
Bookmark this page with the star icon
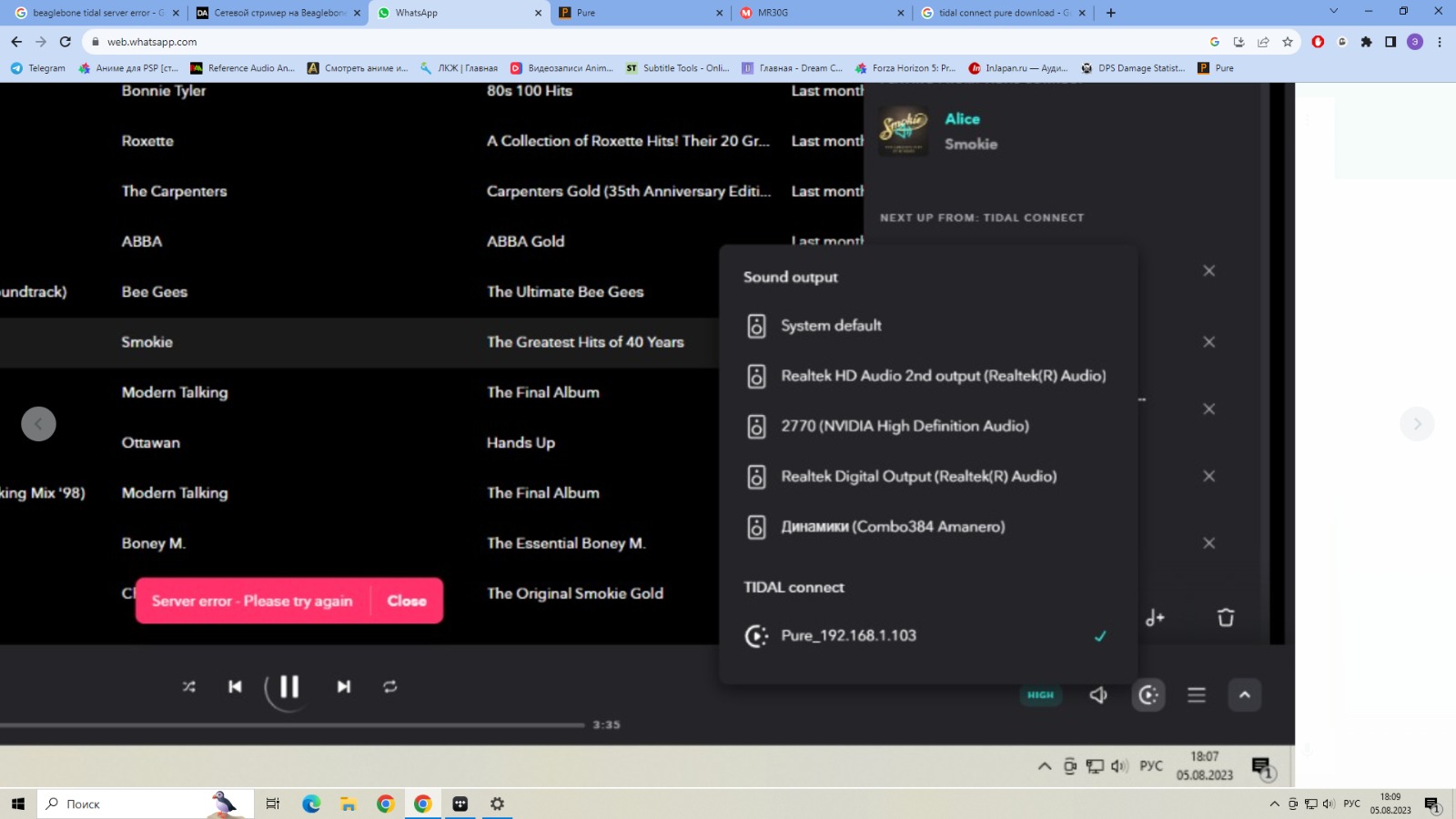(x=1288, y=42)
